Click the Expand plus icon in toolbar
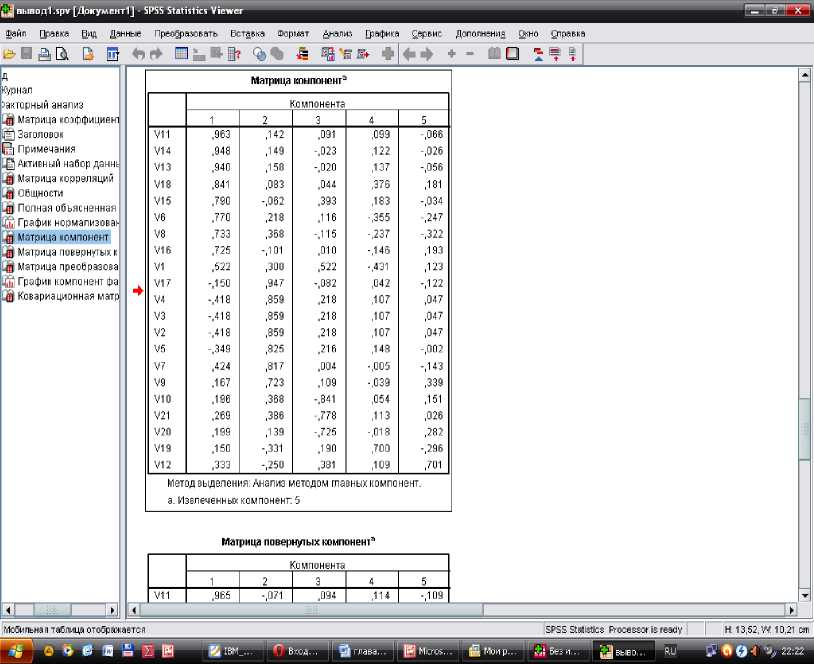 [x=452, y=53]
